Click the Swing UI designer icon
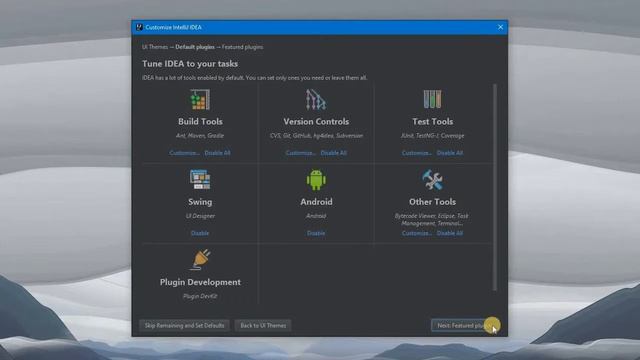The image size is (640, 360). tap(200, 180)
